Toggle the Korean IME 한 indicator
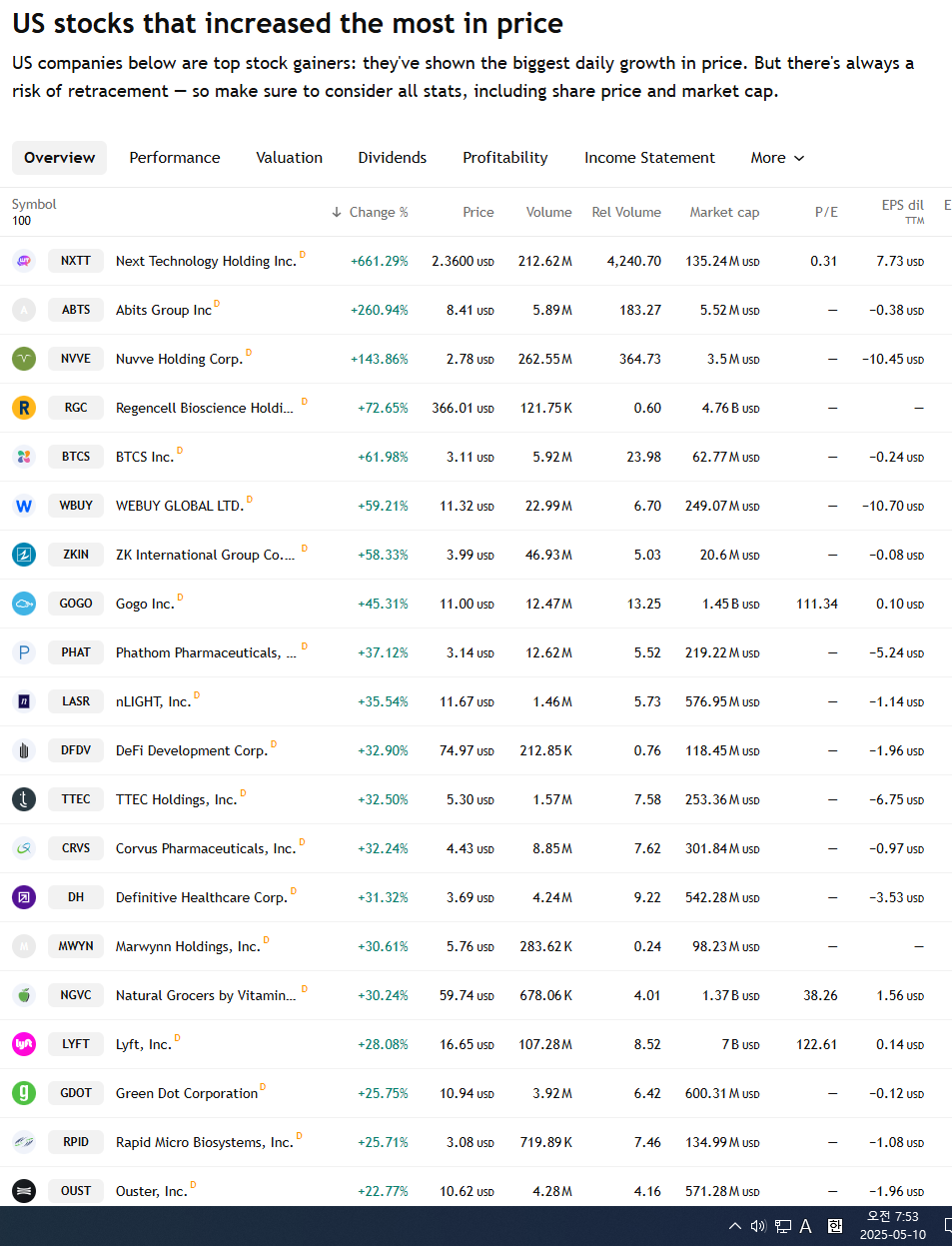Viewport: 952px width, 1246px height. tap(835, 1226)
